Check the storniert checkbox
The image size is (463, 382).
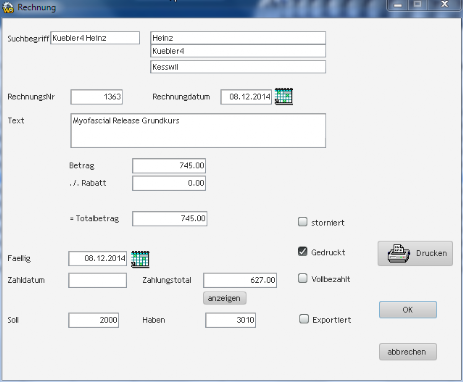[x=302, y=222]
